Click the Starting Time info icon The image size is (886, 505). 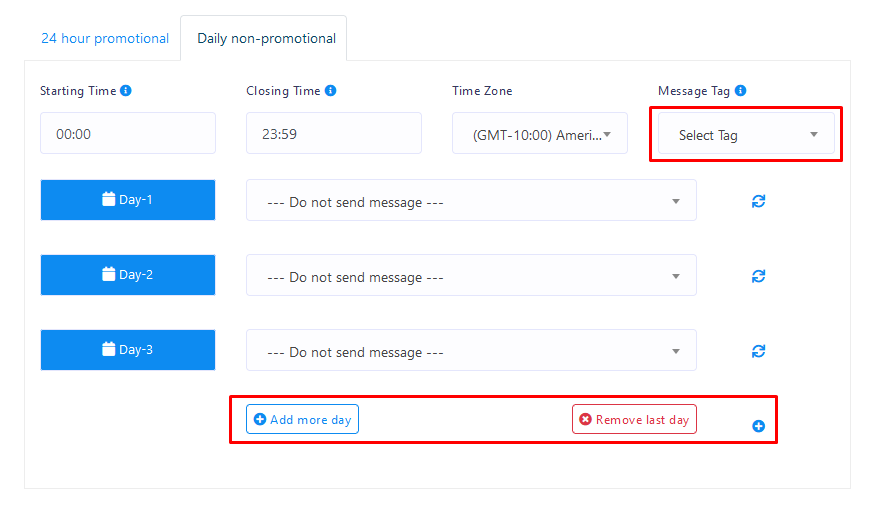(x=126, y=91)
